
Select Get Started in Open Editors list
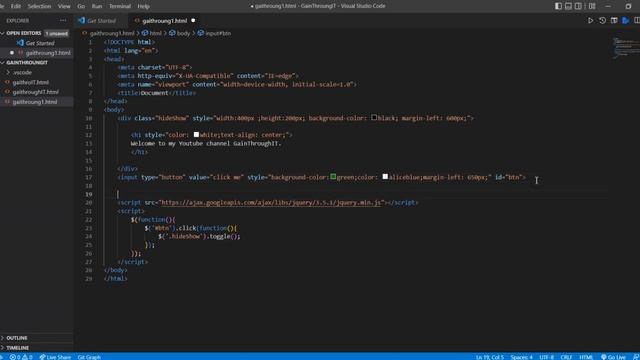[x=40, y=43]
